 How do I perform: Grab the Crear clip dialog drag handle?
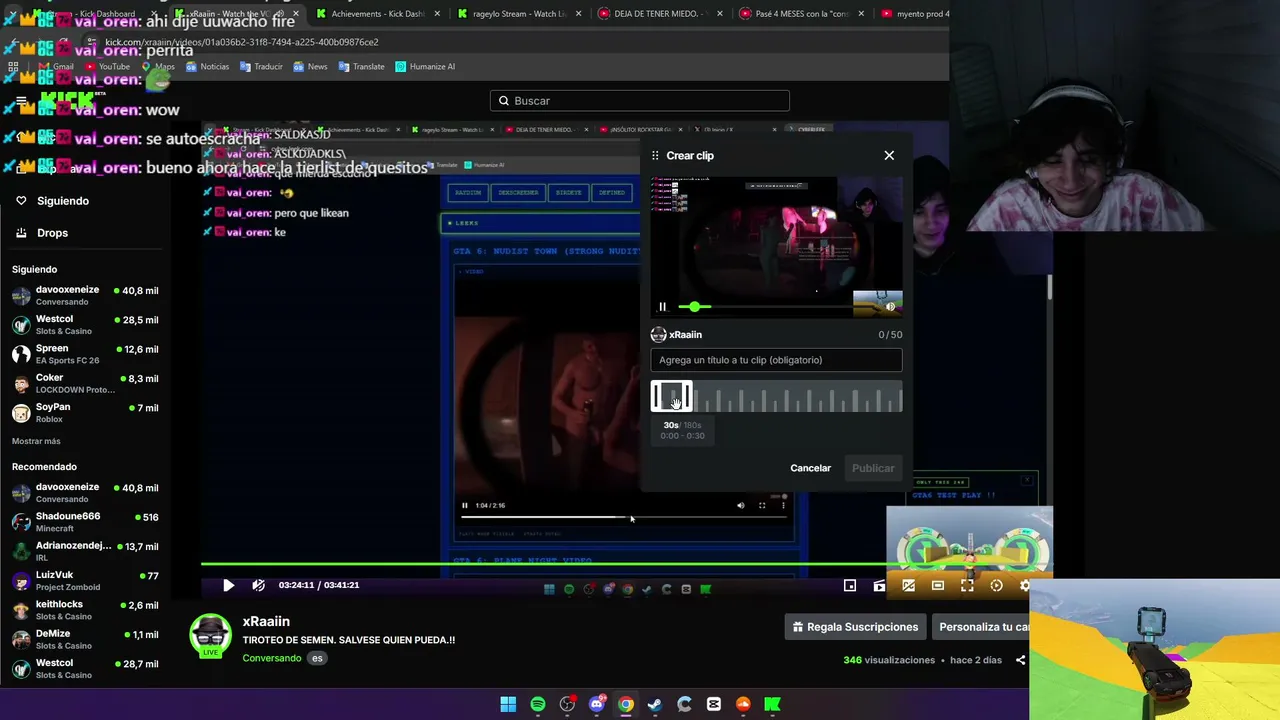click(x=655, y=155)
